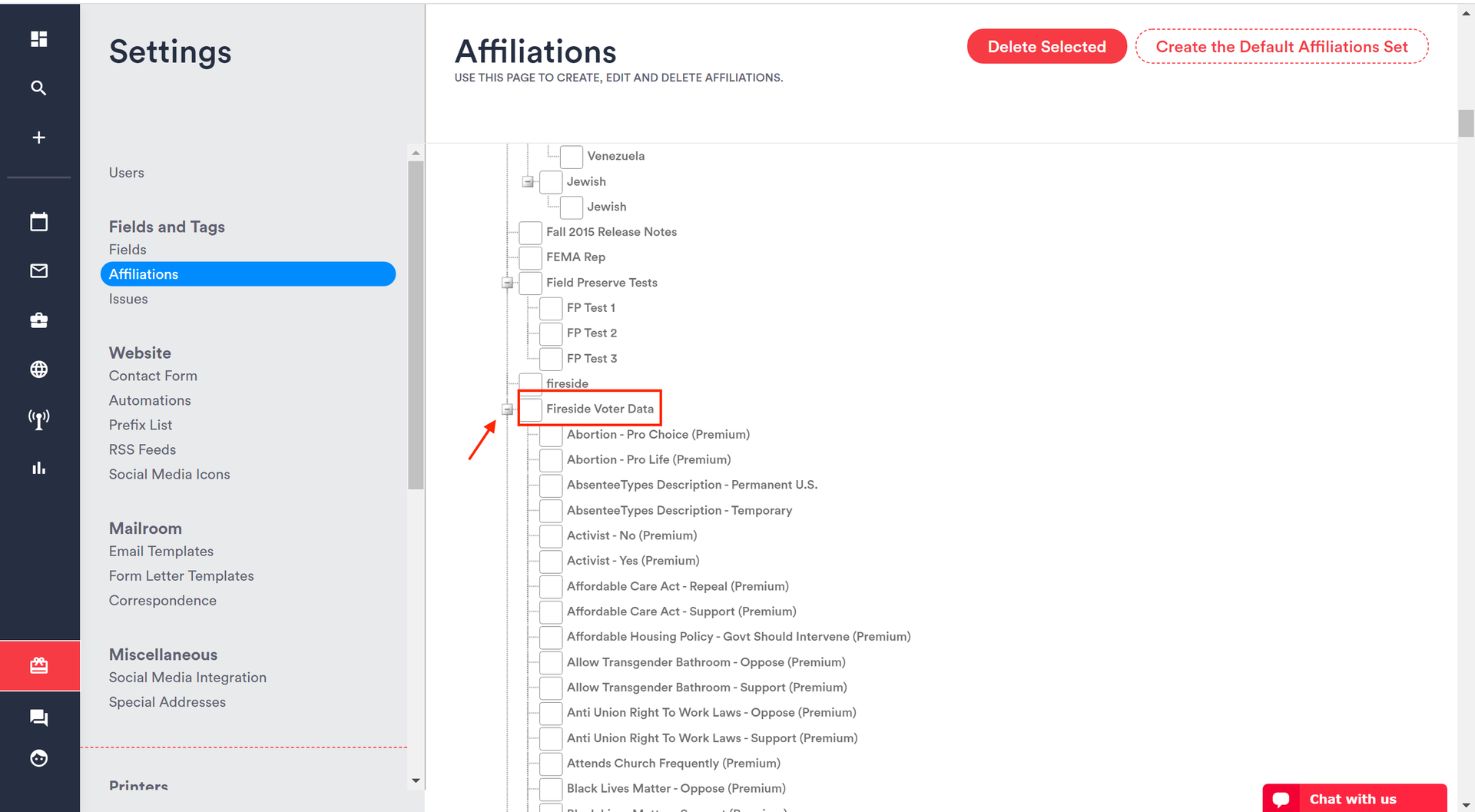1475x812 pixels.
Task: Check the FEMA Rep checkbox
Action: 530,257
